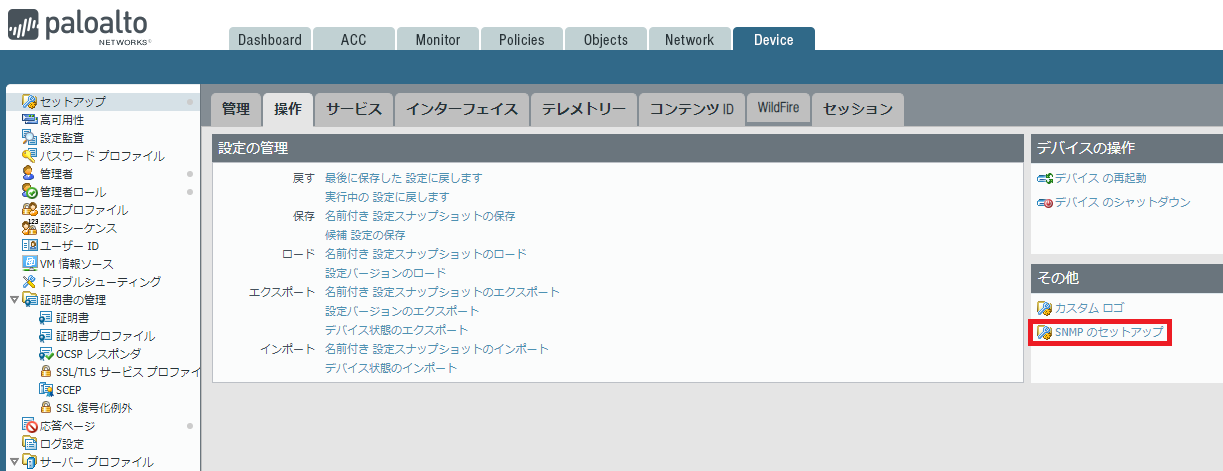This screenshot has height=471, width=1223.
Task: Click the デバイス の再起動 icon
Action: [x=1045, y=179]
